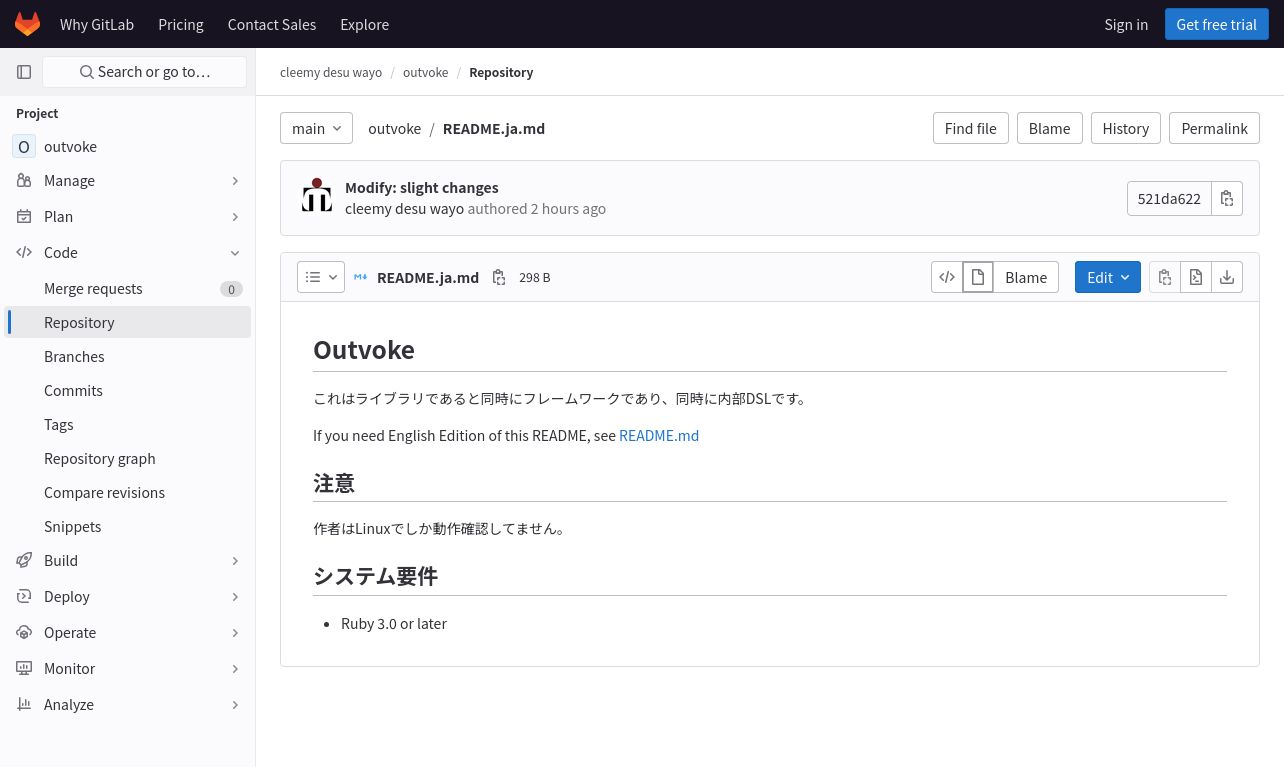Select Repository in sidebar
This screenshot has height=767, width=1284.
point(127,322)
